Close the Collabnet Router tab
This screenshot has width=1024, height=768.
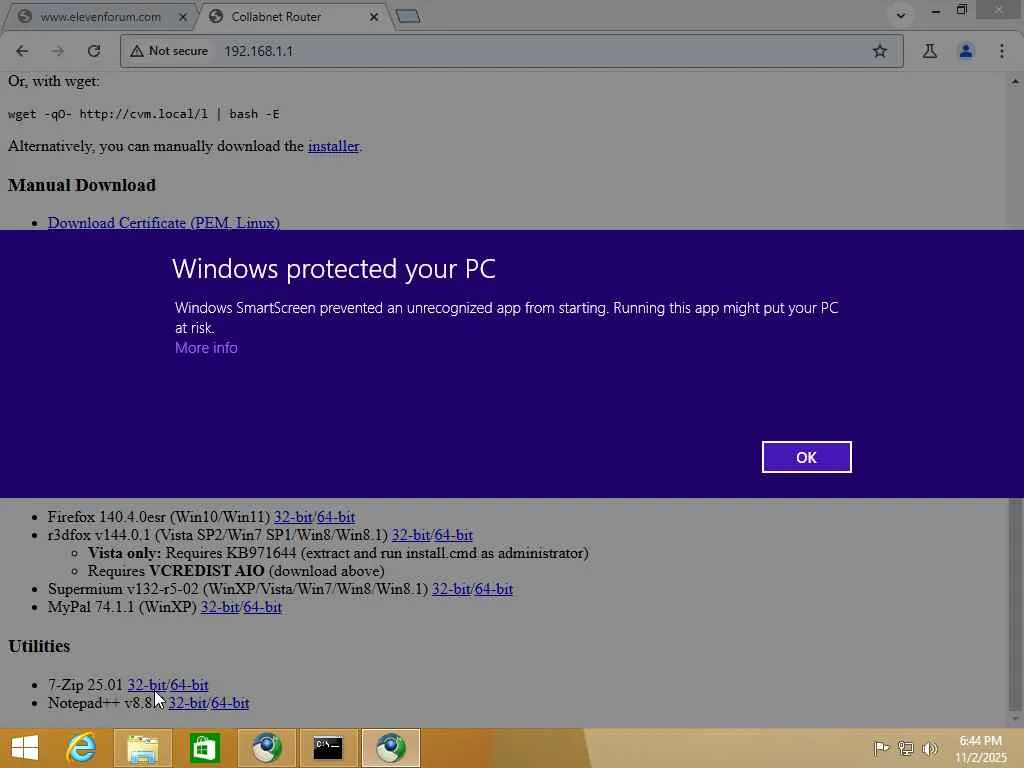coord(374,17)
